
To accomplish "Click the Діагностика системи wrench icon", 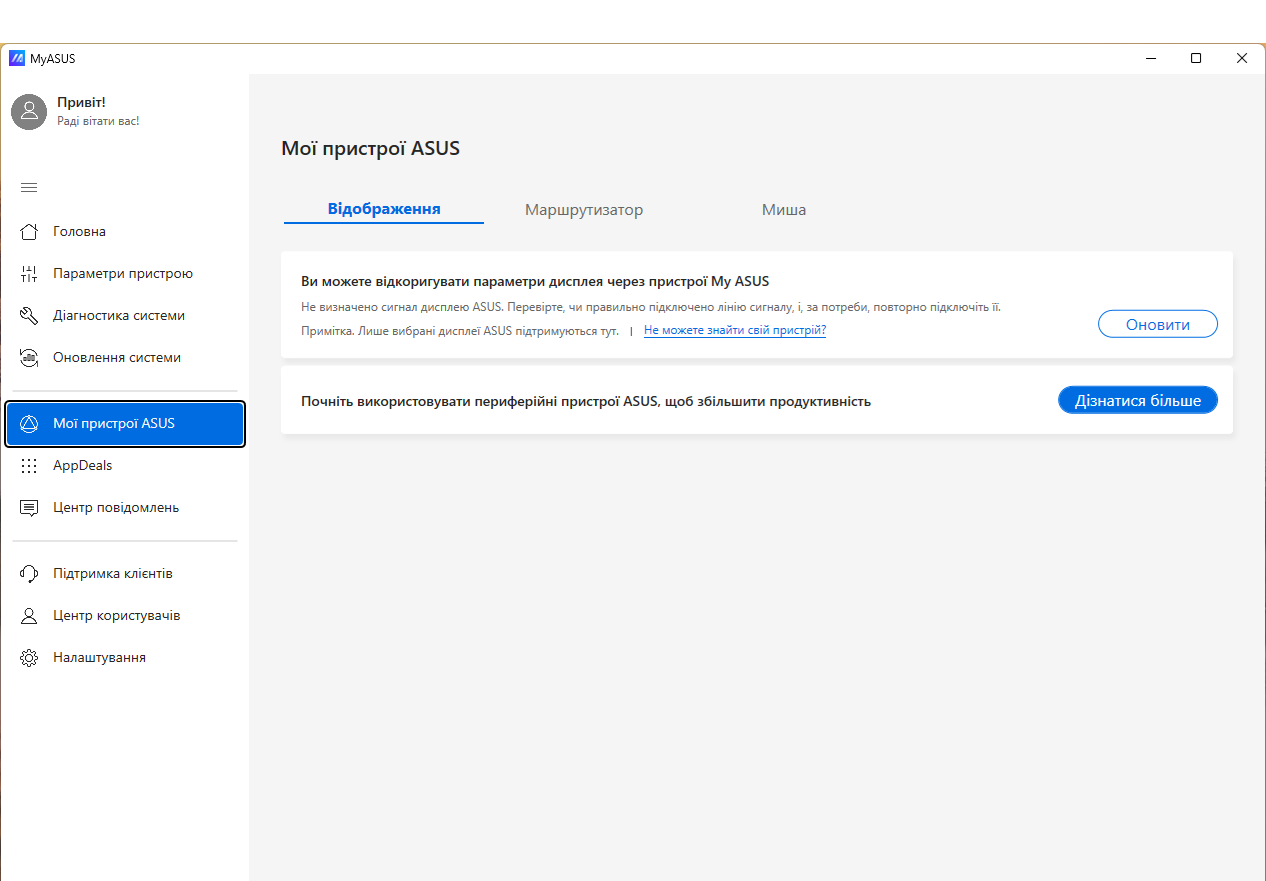I will click(29, 315).
